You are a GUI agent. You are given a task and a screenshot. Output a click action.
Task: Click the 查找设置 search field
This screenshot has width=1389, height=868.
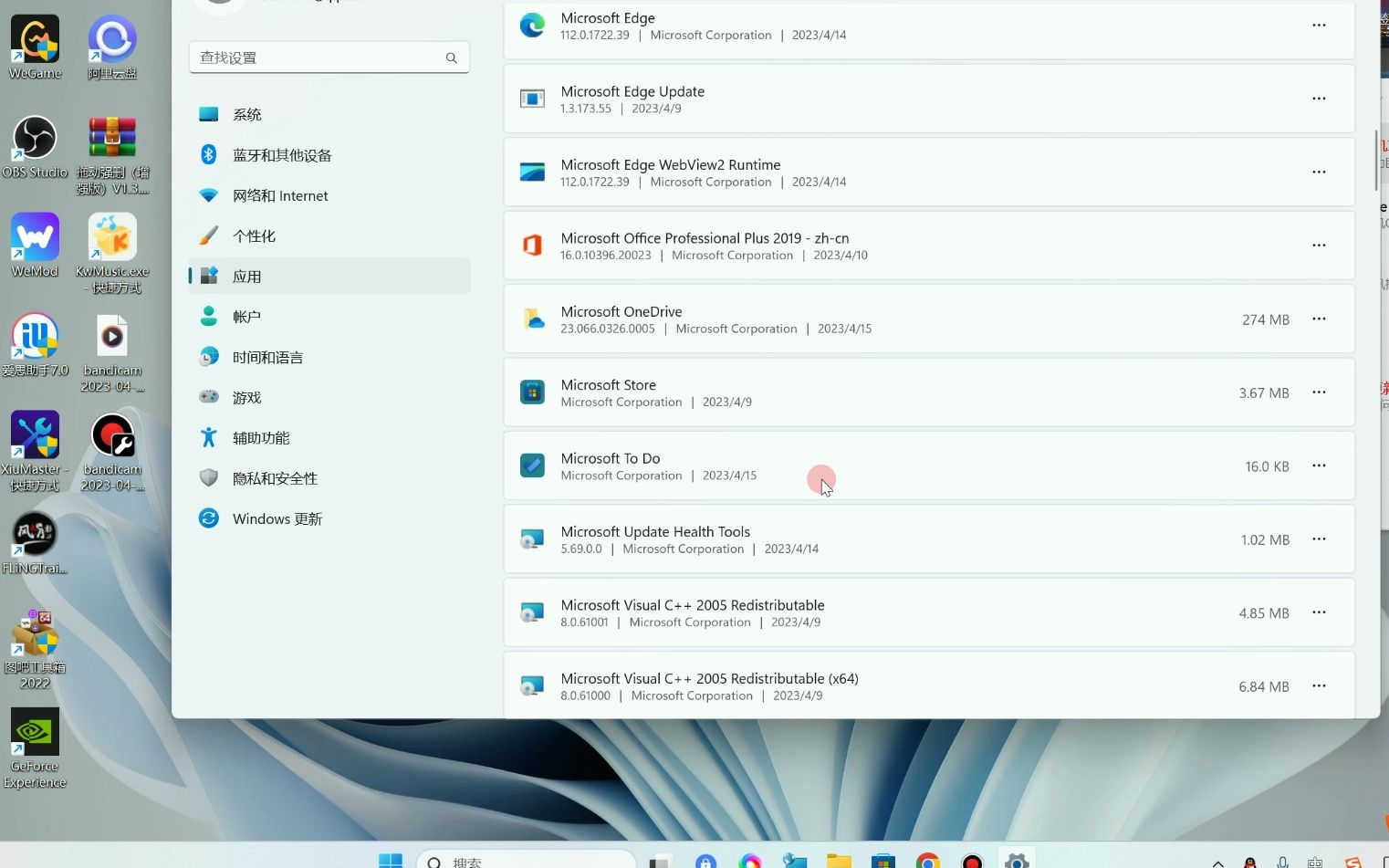point(329,58)
